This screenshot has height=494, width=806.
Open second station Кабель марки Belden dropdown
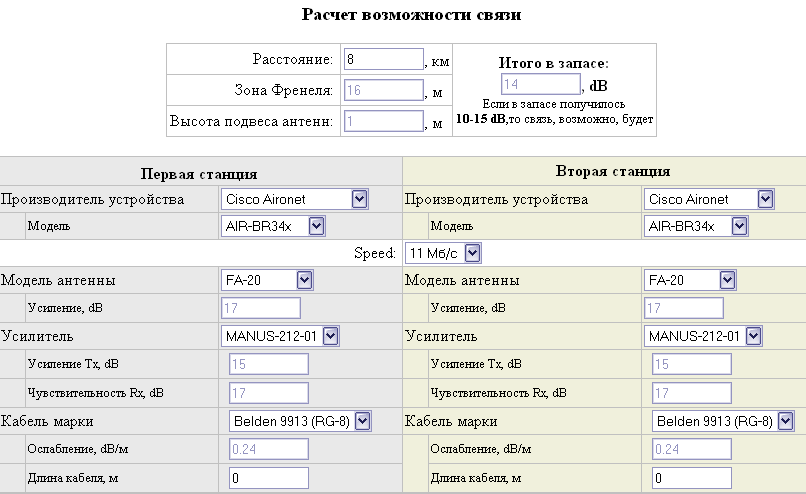722,422
